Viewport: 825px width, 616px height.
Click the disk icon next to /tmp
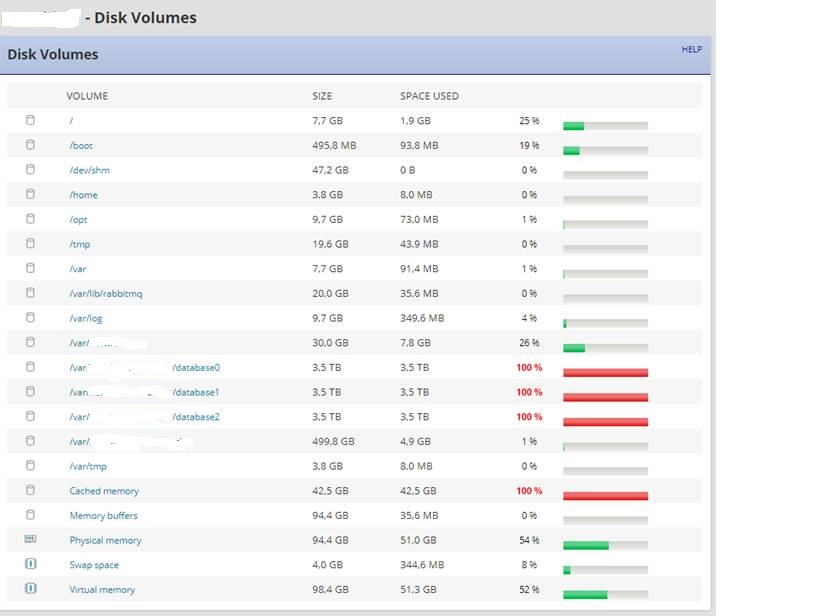pos(31,243)
